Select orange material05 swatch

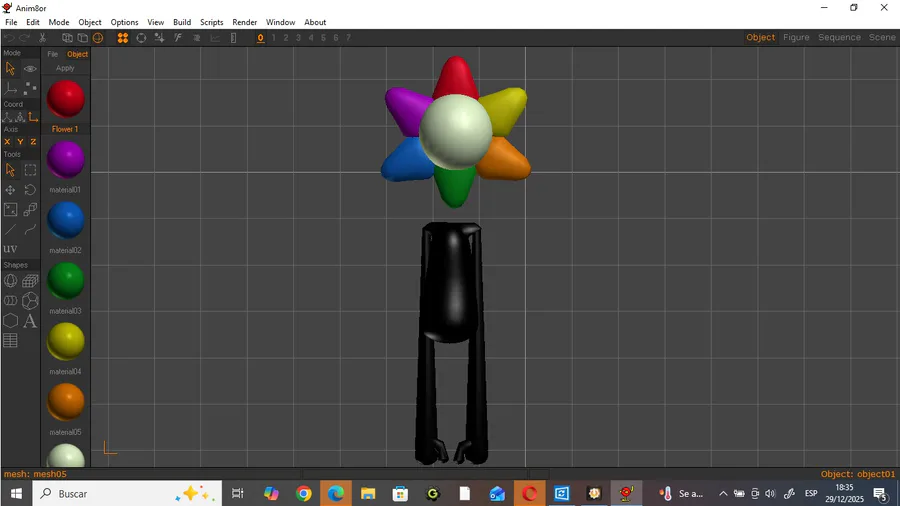65,402
